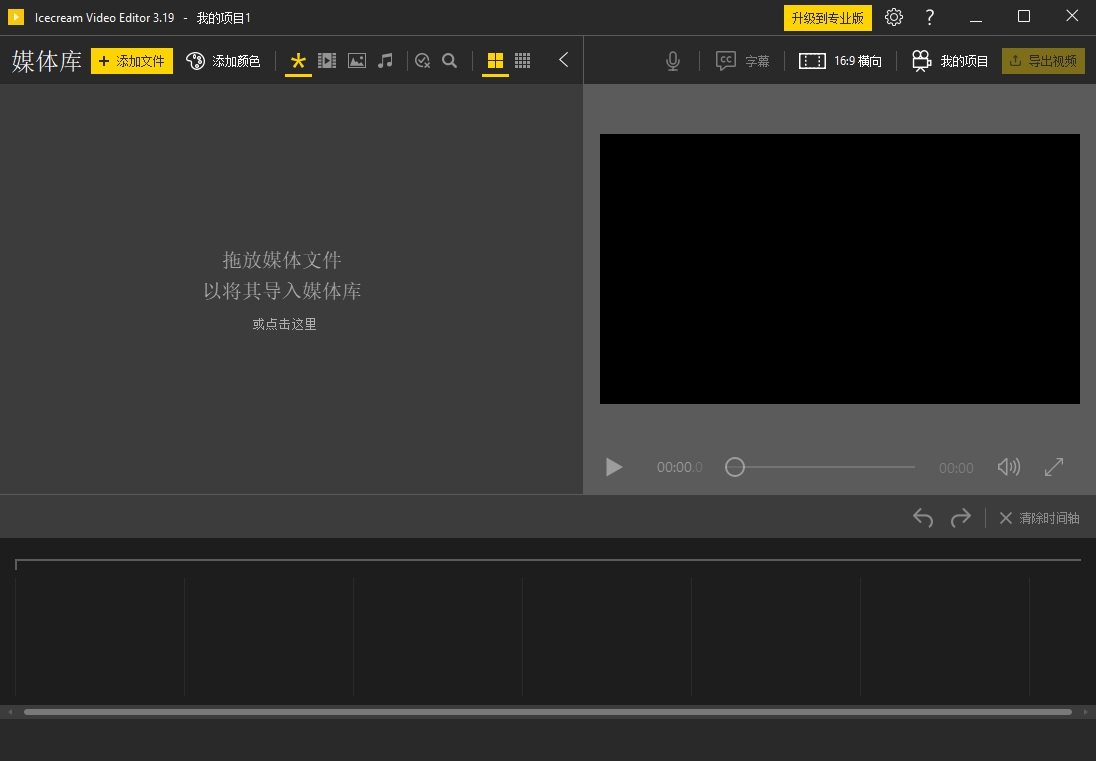Filter media library by audio files
This screenshot has height=761, width=1096.
point(385,61)
